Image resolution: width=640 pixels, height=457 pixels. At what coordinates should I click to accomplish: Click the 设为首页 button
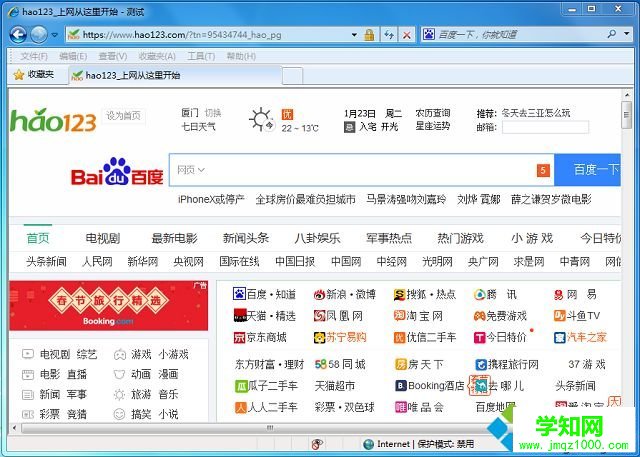pos(123,116)
